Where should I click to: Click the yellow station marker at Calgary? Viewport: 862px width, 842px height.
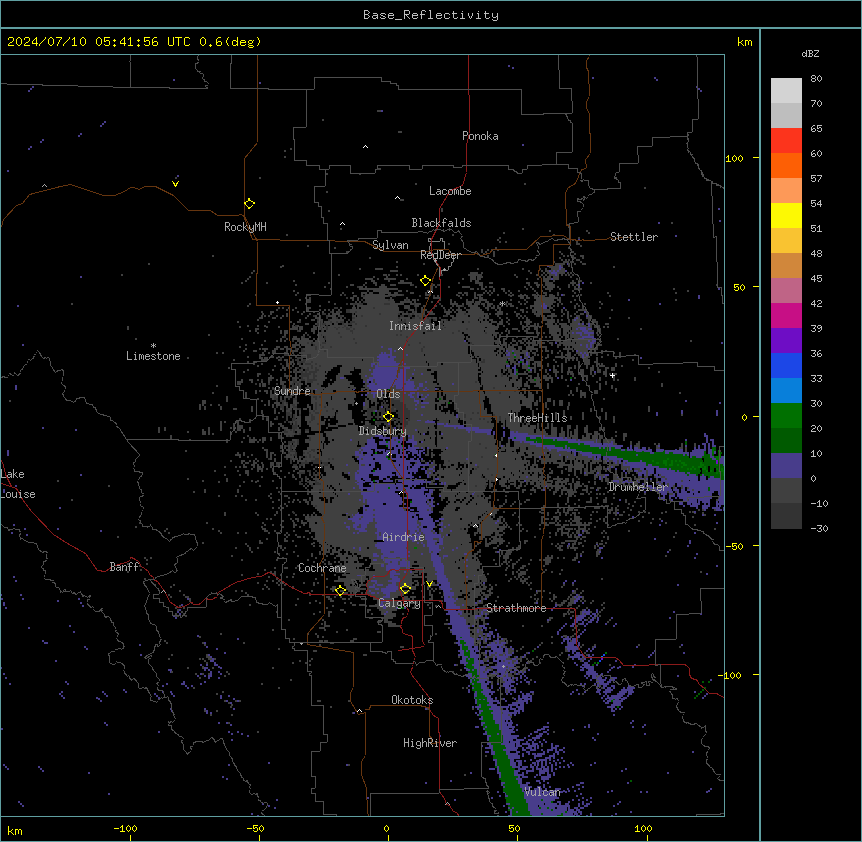point(405,589)
